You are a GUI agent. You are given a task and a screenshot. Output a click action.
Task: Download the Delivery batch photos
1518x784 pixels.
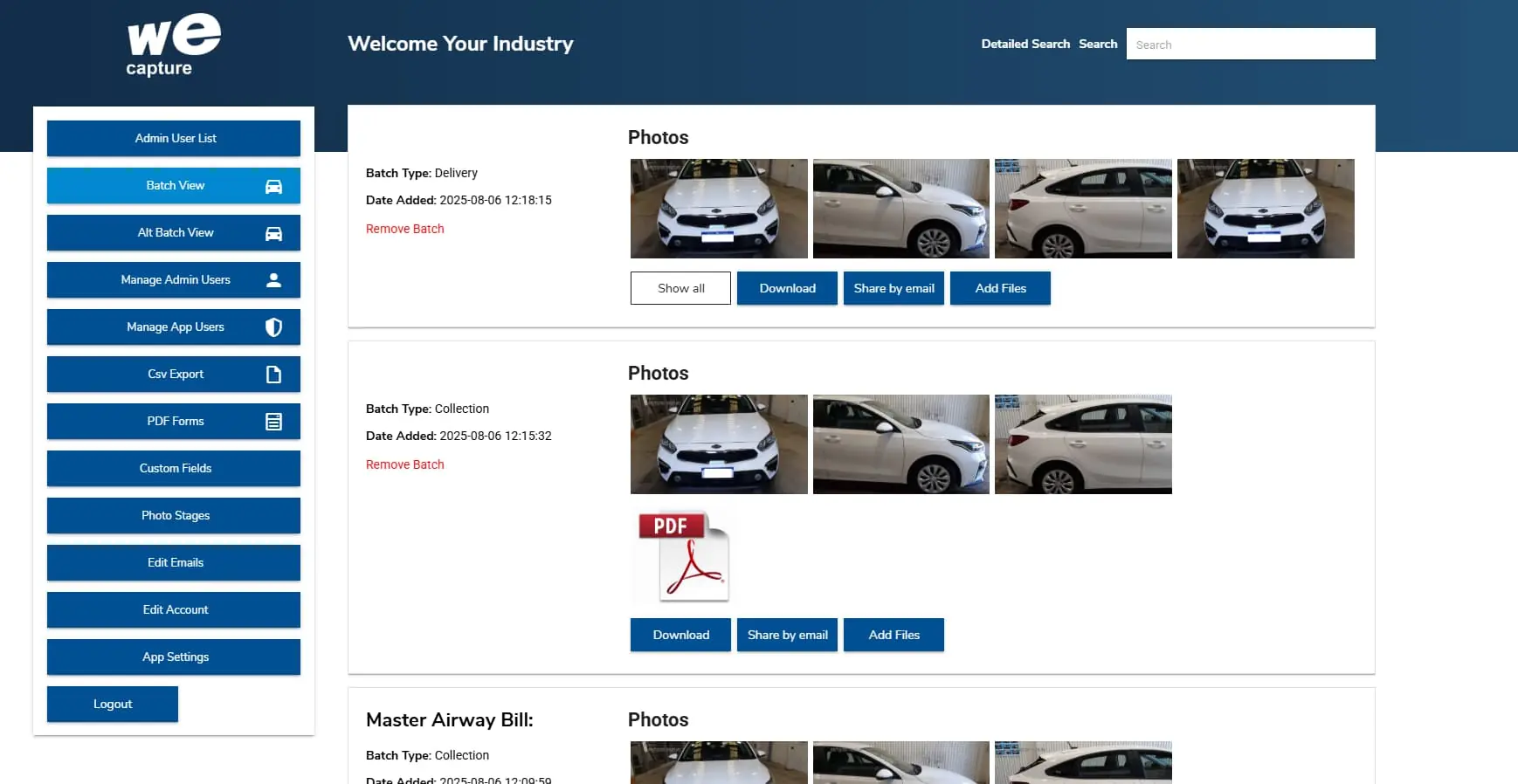[x=787, y=288]
